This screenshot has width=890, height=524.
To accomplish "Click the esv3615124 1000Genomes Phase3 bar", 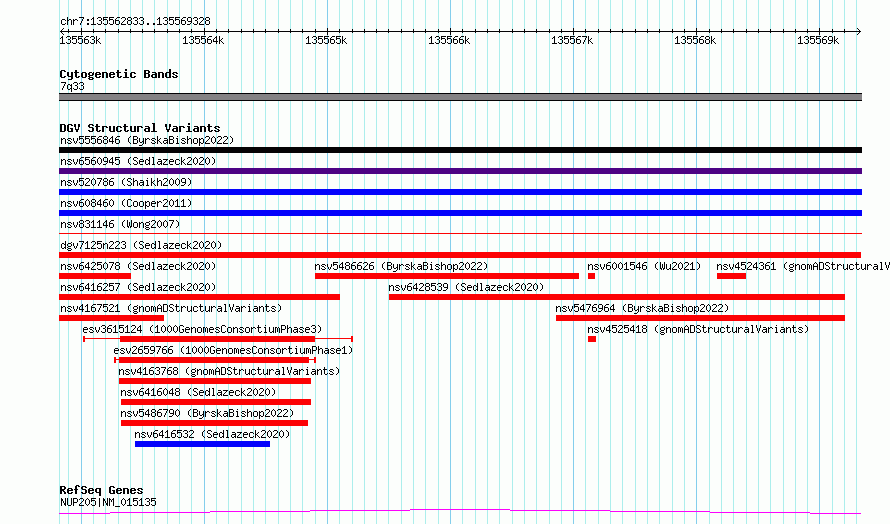I will (218, 339).
